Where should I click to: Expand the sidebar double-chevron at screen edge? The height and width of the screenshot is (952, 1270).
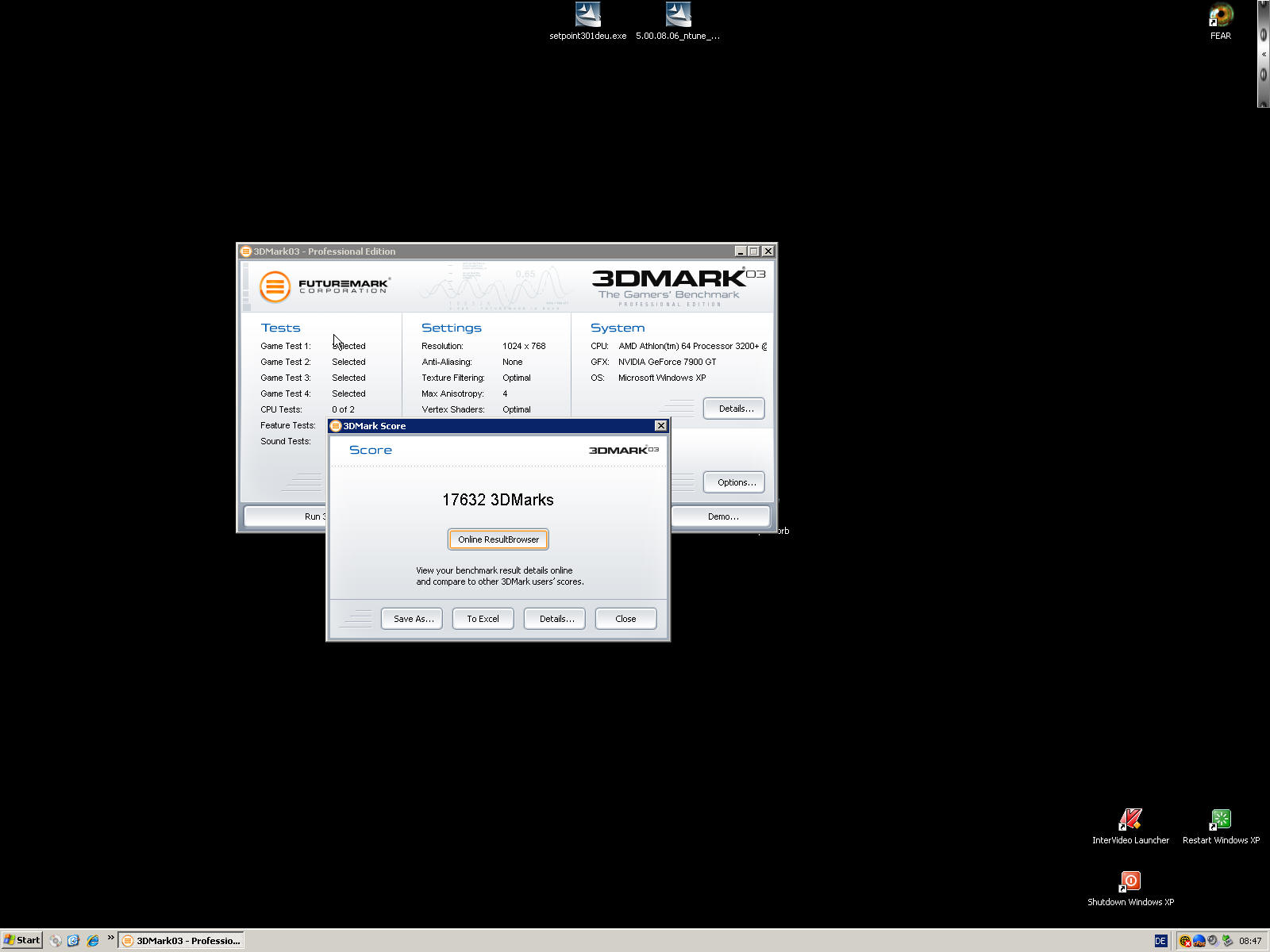(x=1264, y=55)
